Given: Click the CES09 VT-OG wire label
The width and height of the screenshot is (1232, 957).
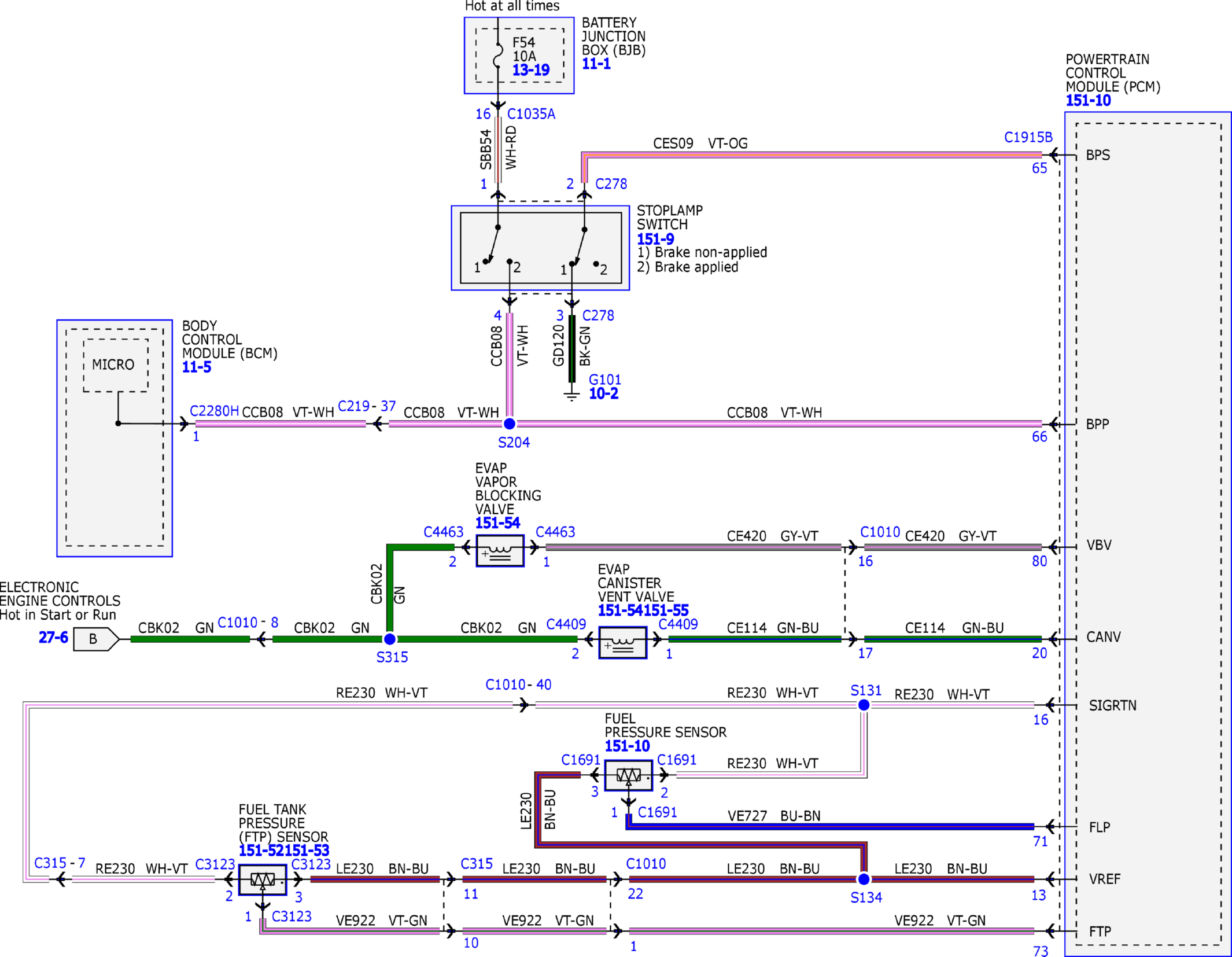Looking at the screenshot, I should coord(700,143).
